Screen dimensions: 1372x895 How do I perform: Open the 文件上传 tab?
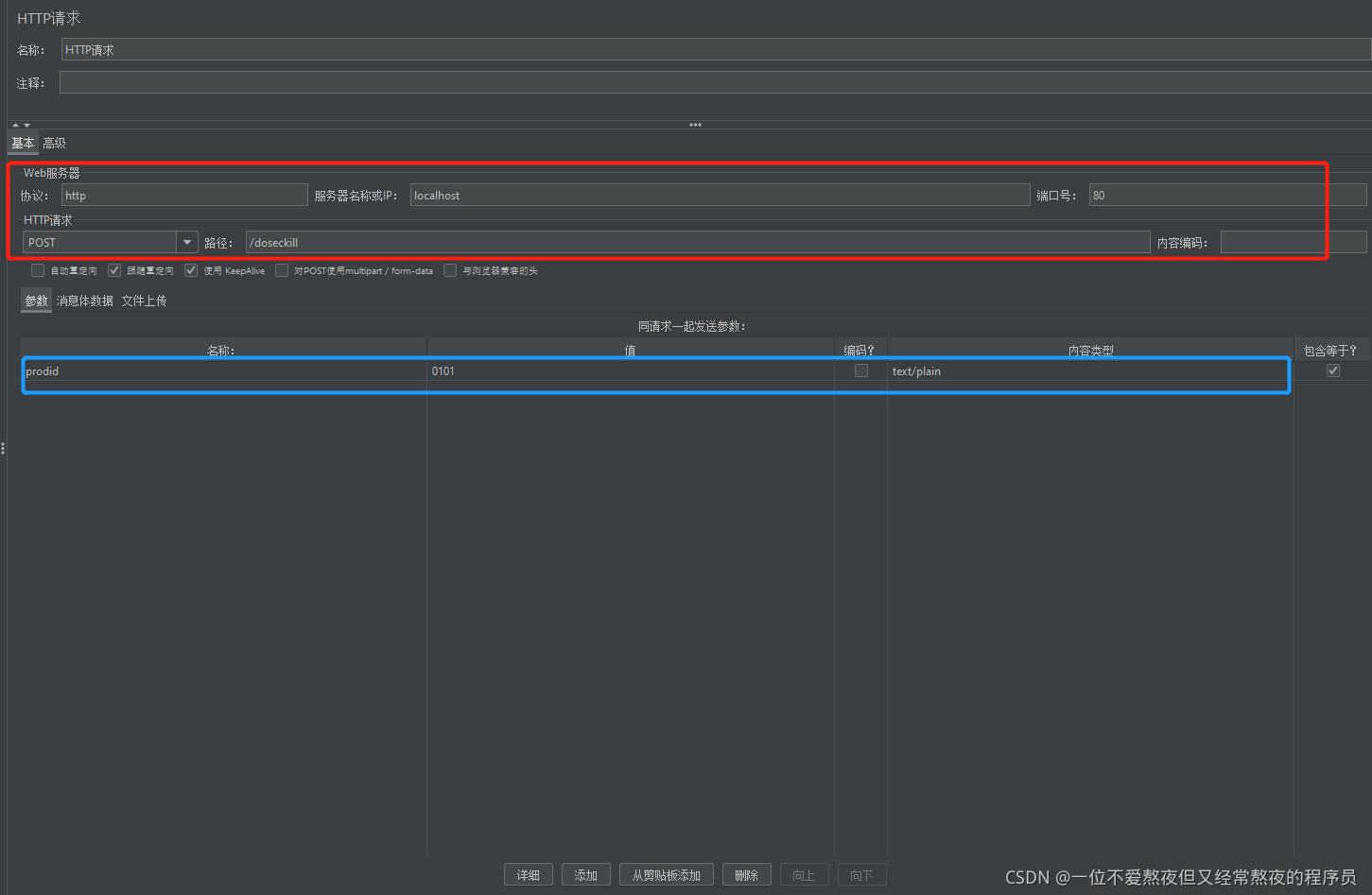144,301
